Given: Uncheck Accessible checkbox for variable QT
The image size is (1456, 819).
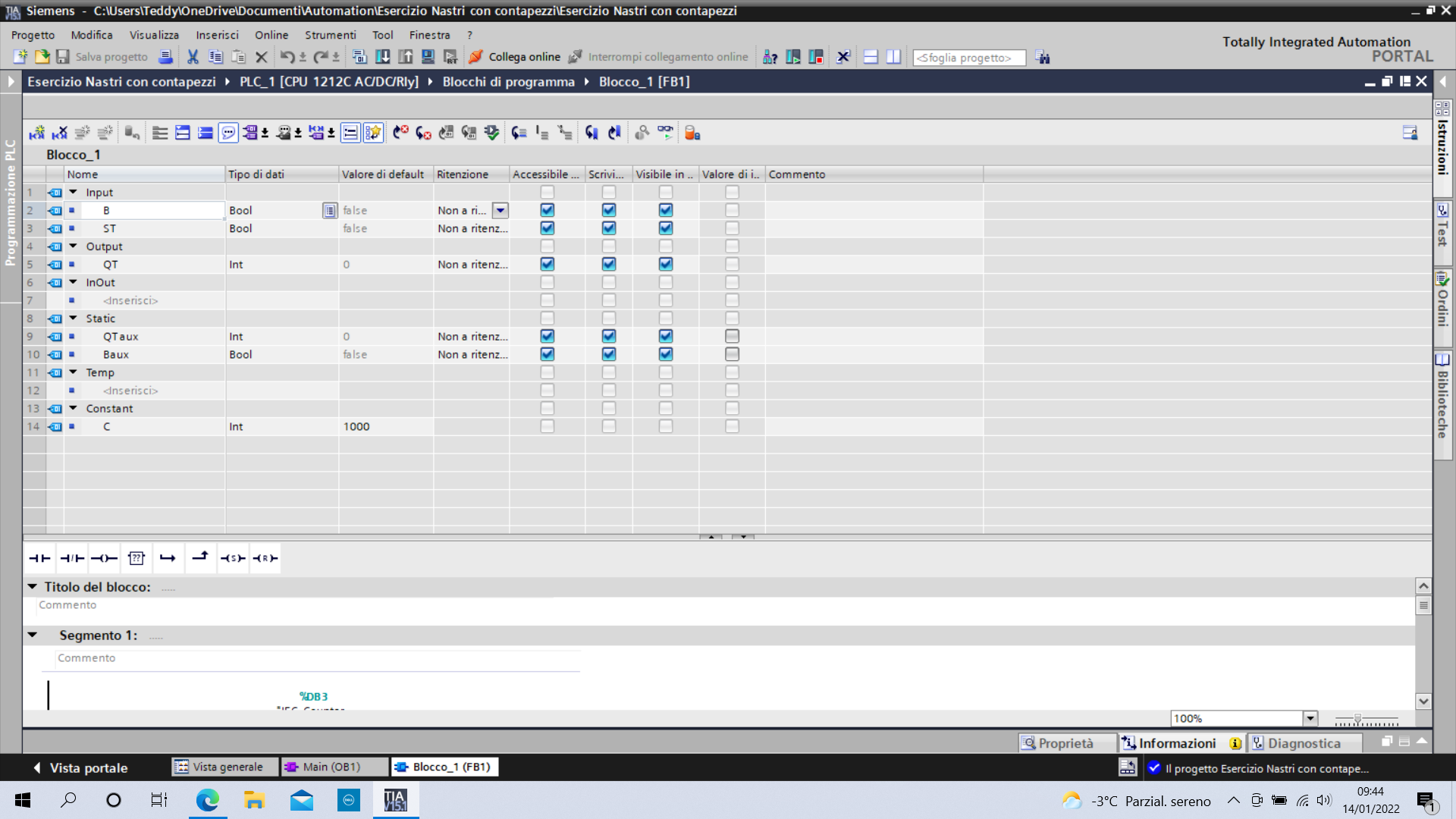Looking at the screenshot, I should click(548, 264).
